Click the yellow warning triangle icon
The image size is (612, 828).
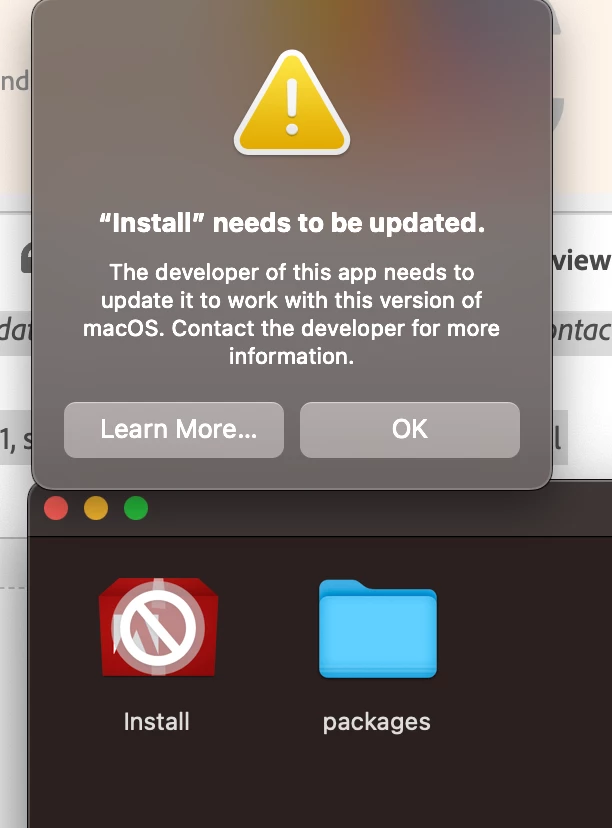(291, 103)
